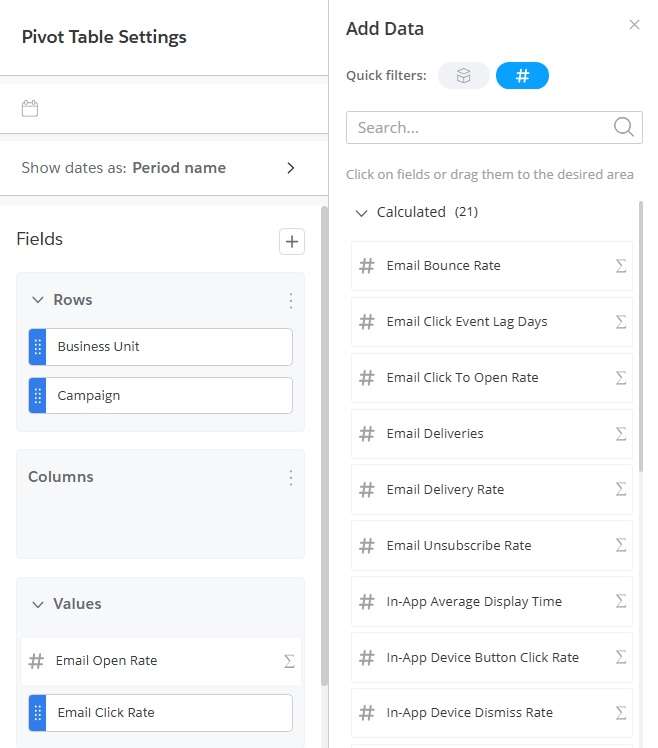The height and width of the screenshot is (748, 658).
Task: Collapse the Calculated fields group
Action: point(362,213)
